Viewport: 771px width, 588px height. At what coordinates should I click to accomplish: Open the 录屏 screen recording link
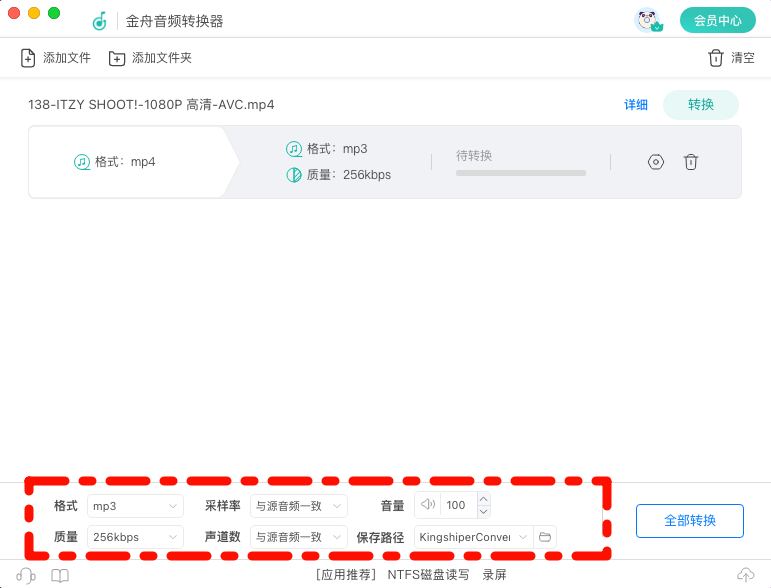(x=494, y=575)
